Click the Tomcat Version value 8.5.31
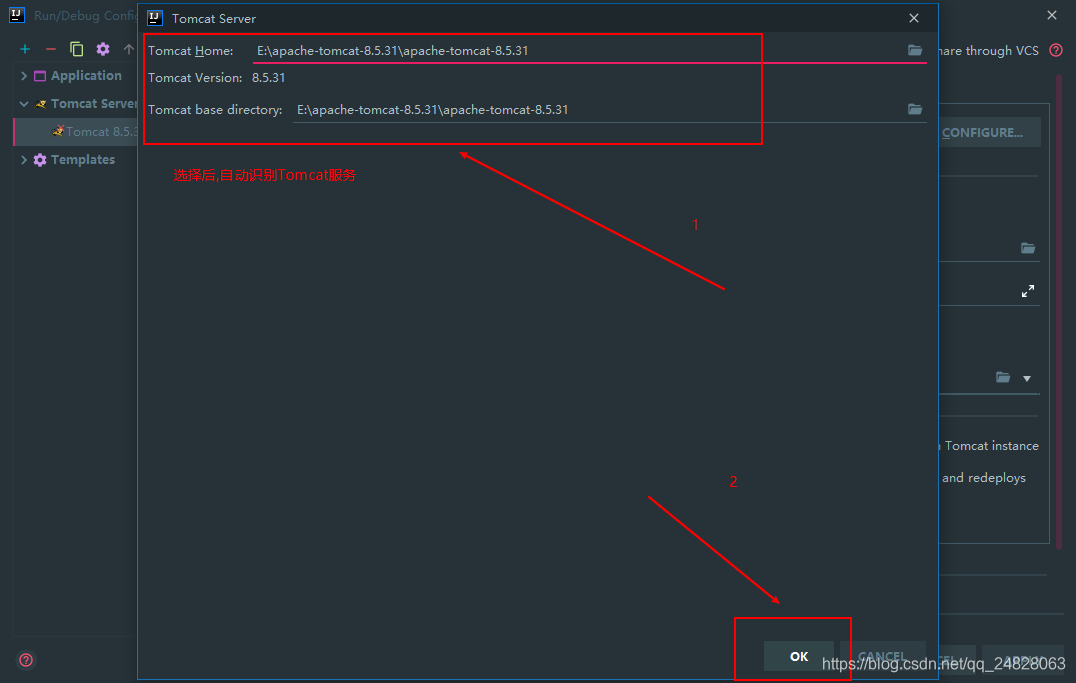The height and width of the screenshot is (683, 1076). coord(268,78)
